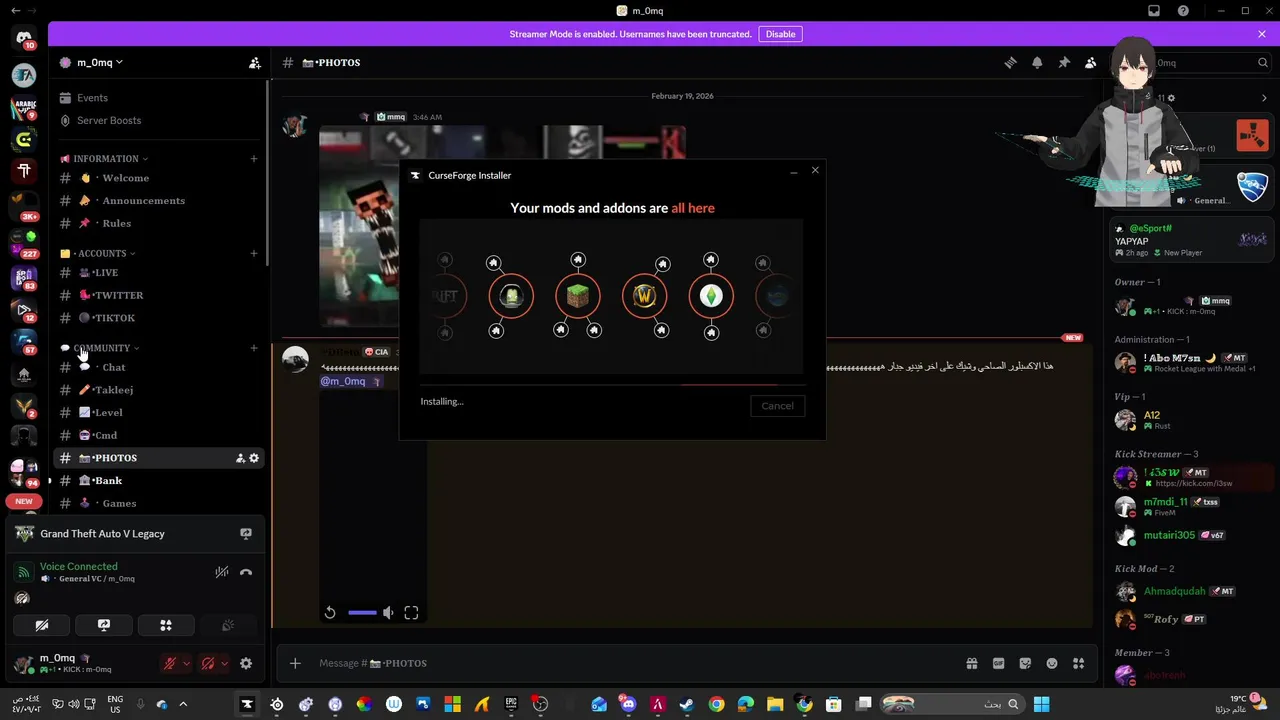Collapse the COMMUNITY category
Viewport: 1280px width, 720px height.
[x=100, y=348]
